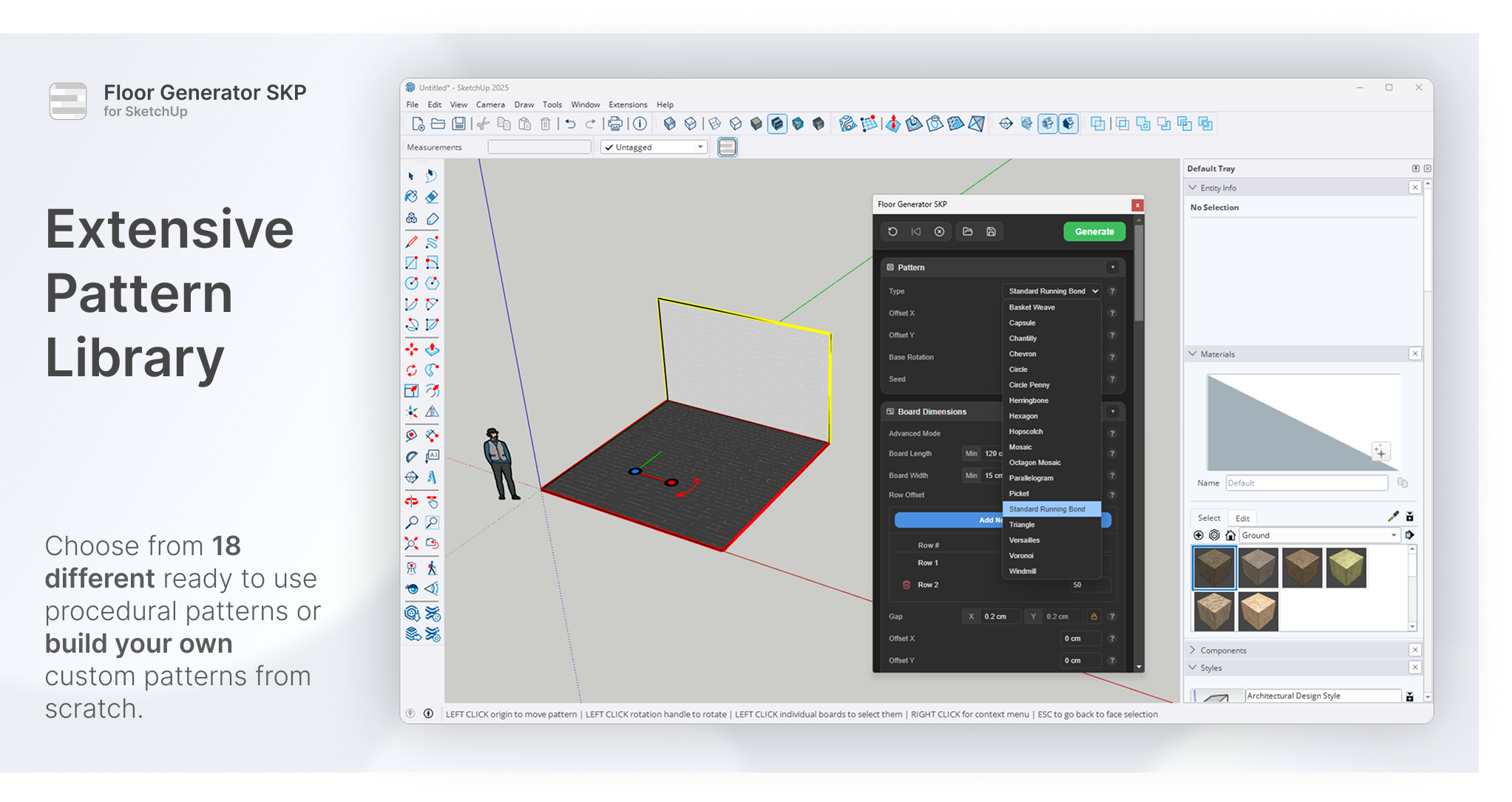
Task: Collapse the Board Dimensions section arrow
Action: tap(1113, 412)
